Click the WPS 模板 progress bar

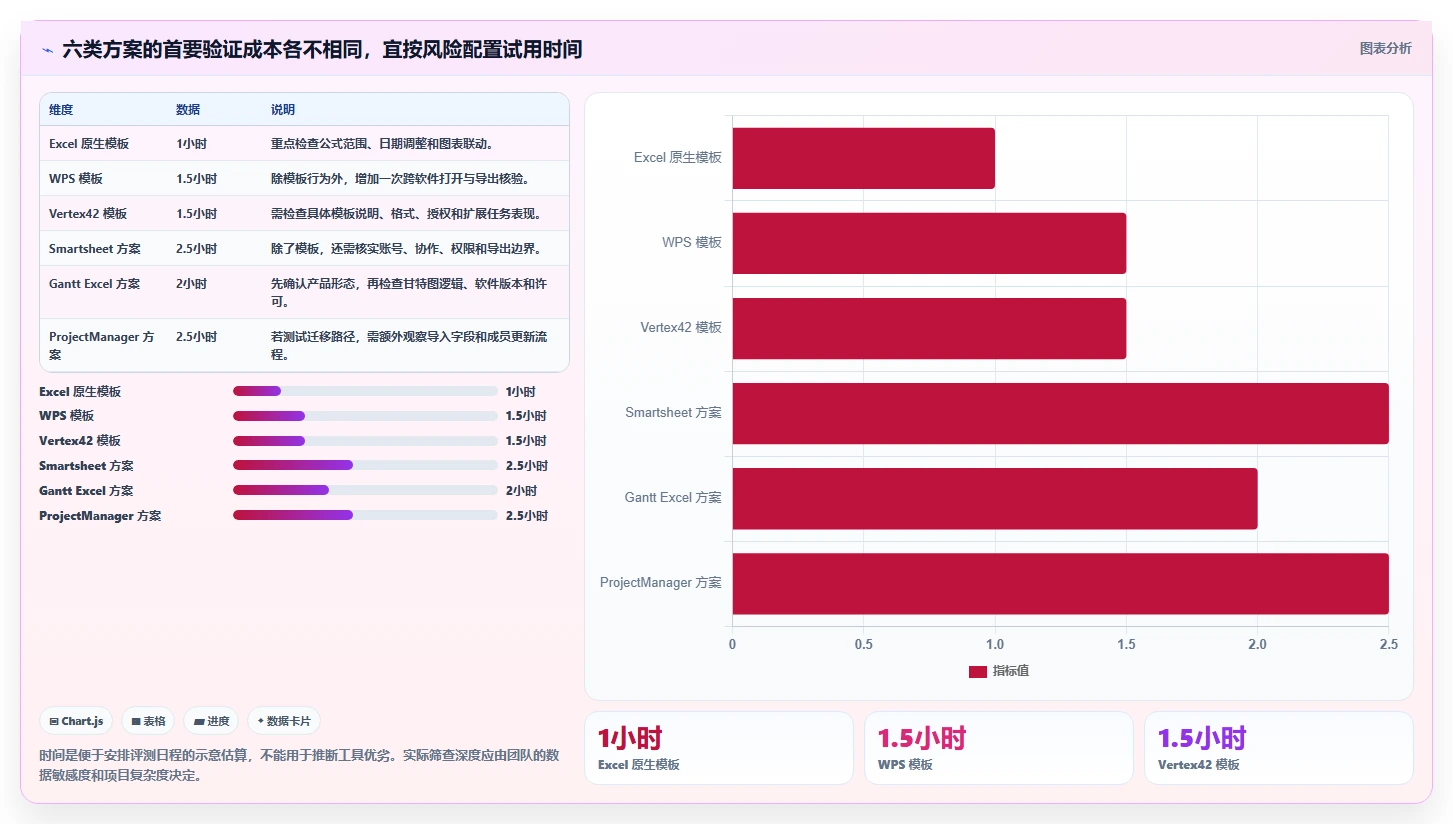pyautogui.click(x=365, y=416)
